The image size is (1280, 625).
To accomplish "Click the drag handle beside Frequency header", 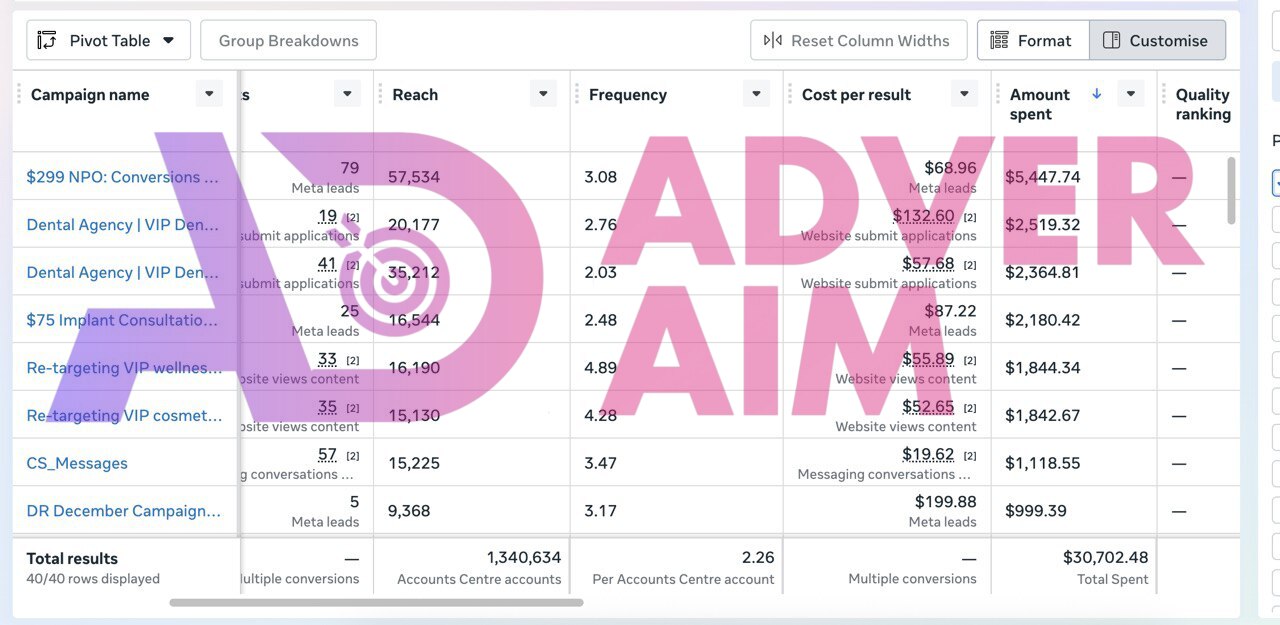I will (577, 95).
